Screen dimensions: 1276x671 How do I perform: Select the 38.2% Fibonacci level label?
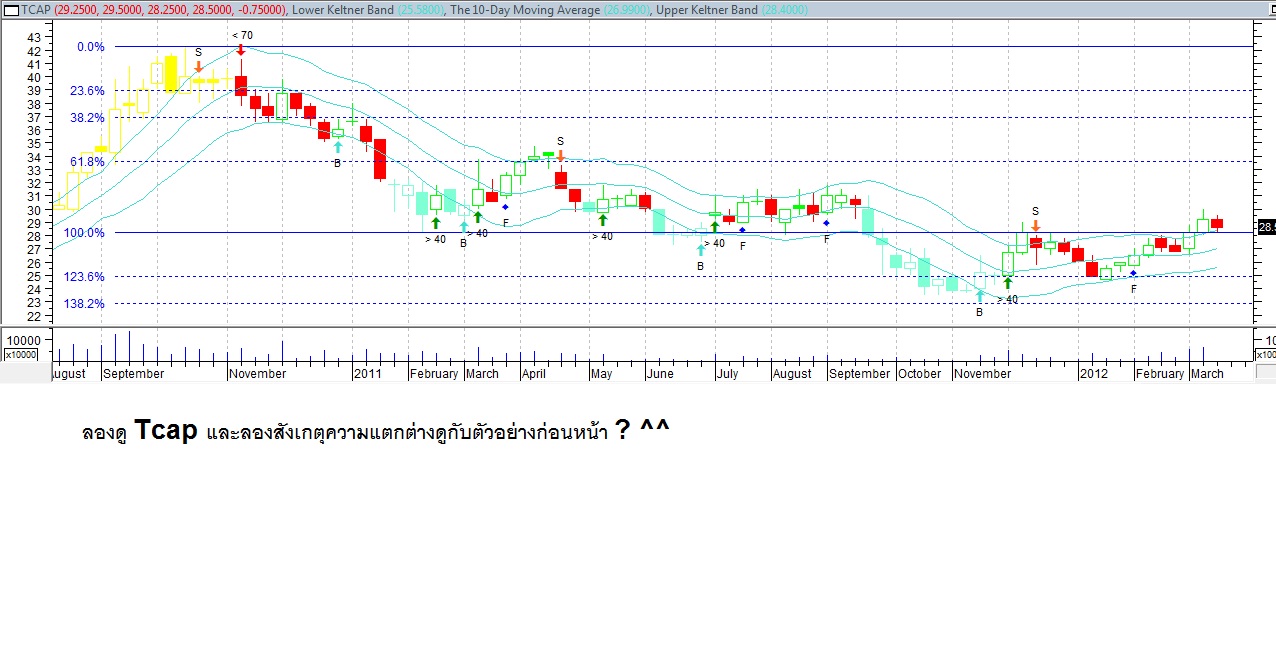[x=87, y=118]
